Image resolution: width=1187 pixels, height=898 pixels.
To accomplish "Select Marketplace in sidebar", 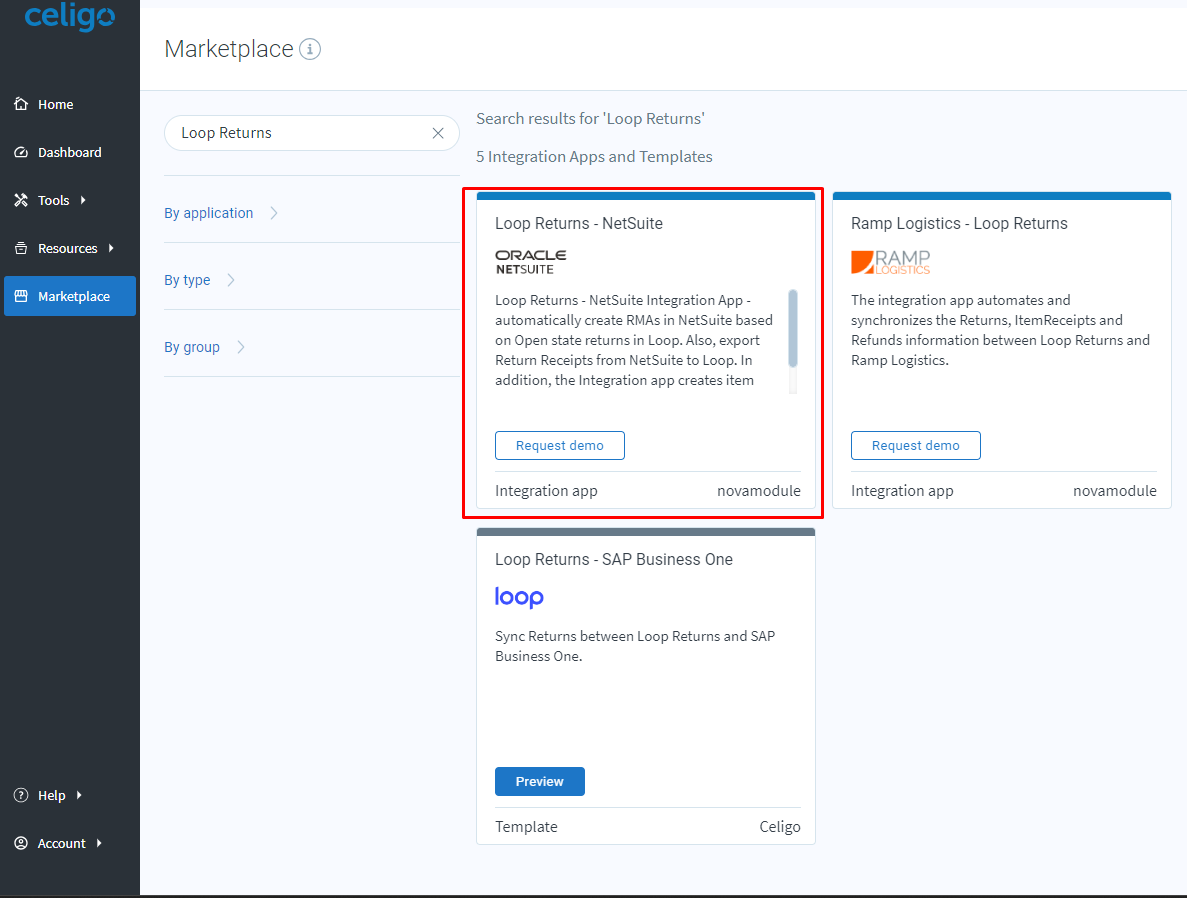I will click(x=70, y=296).
